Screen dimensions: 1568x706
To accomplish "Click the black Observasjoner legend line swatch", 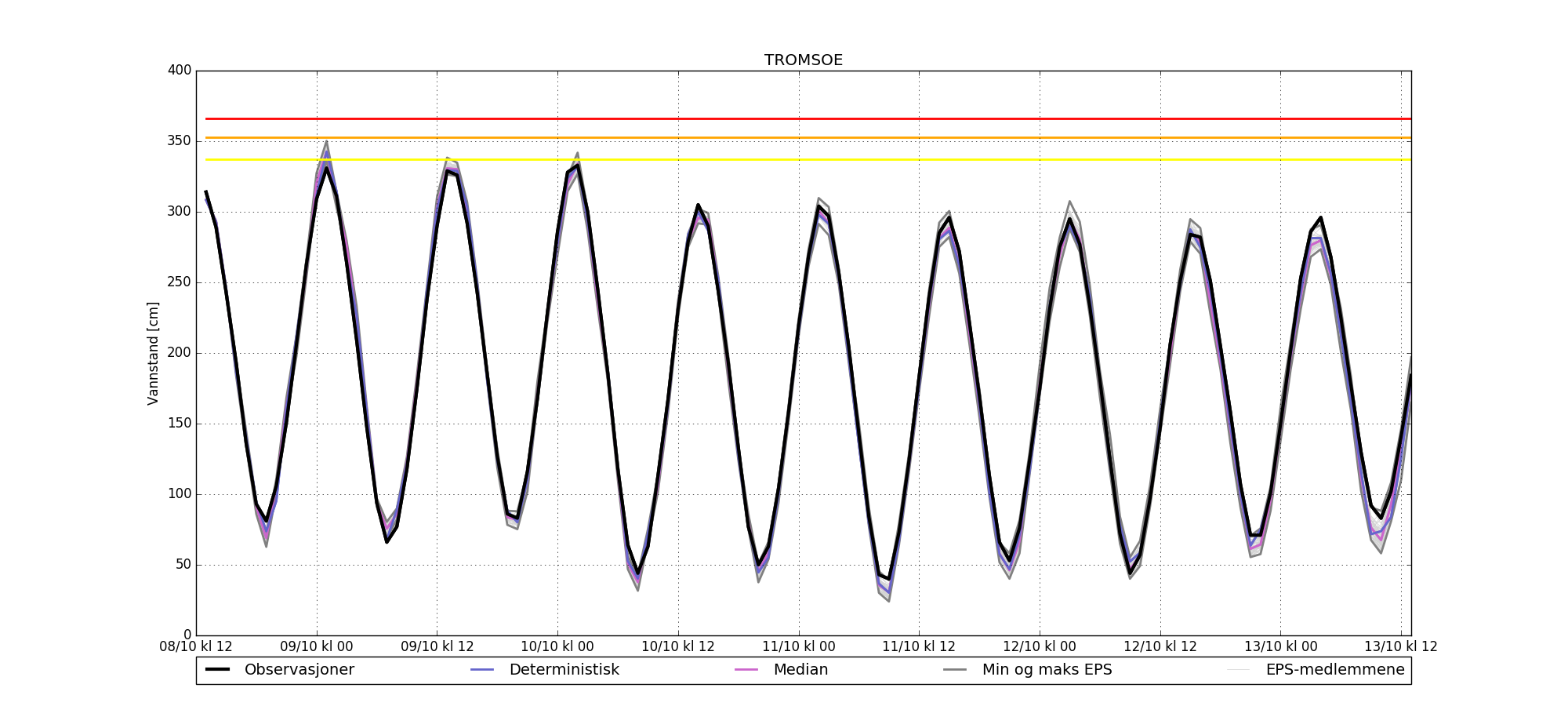I will click(217, 670).
